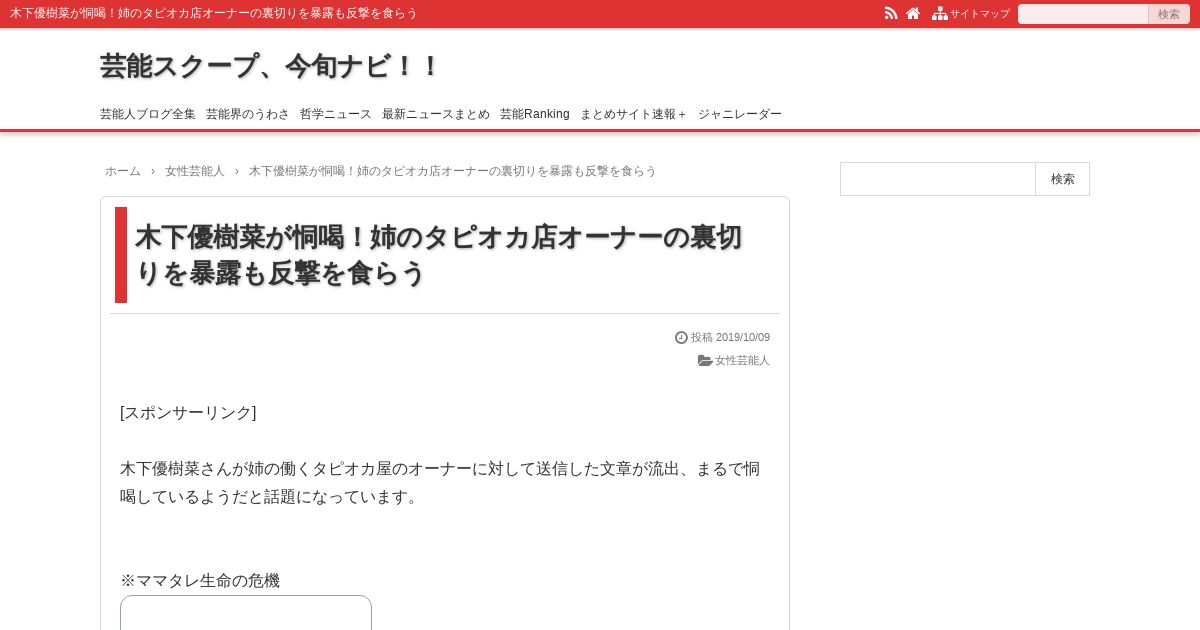The image size is (1200, 630).
Task: Open the RSS feed icon
Action: 891,13
